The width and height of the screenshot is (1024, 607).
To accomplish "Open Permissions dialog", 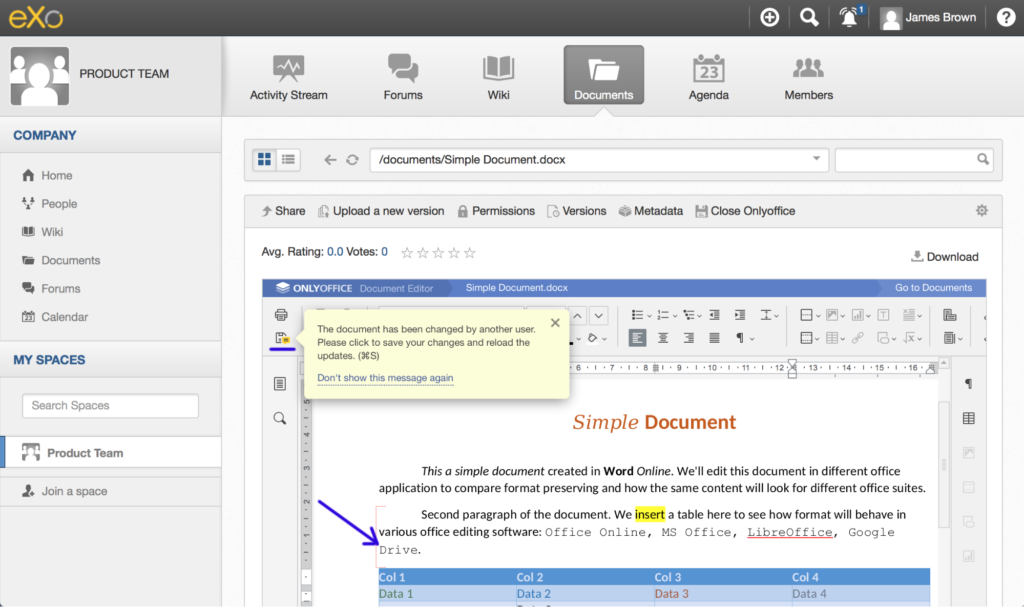I will [496, 211].
